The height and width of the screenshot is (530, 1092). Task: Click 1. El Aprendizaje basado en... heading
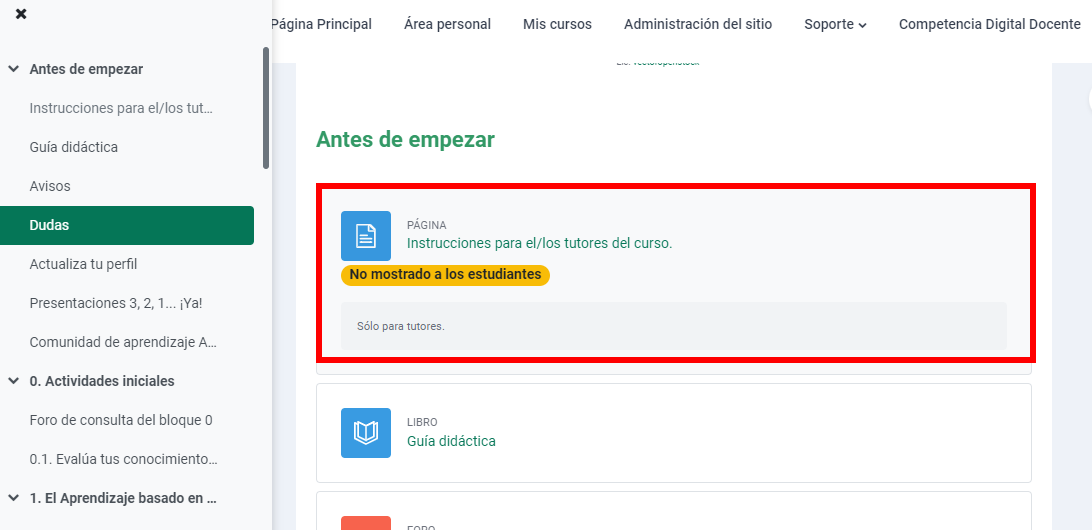(x=123, y=498)
